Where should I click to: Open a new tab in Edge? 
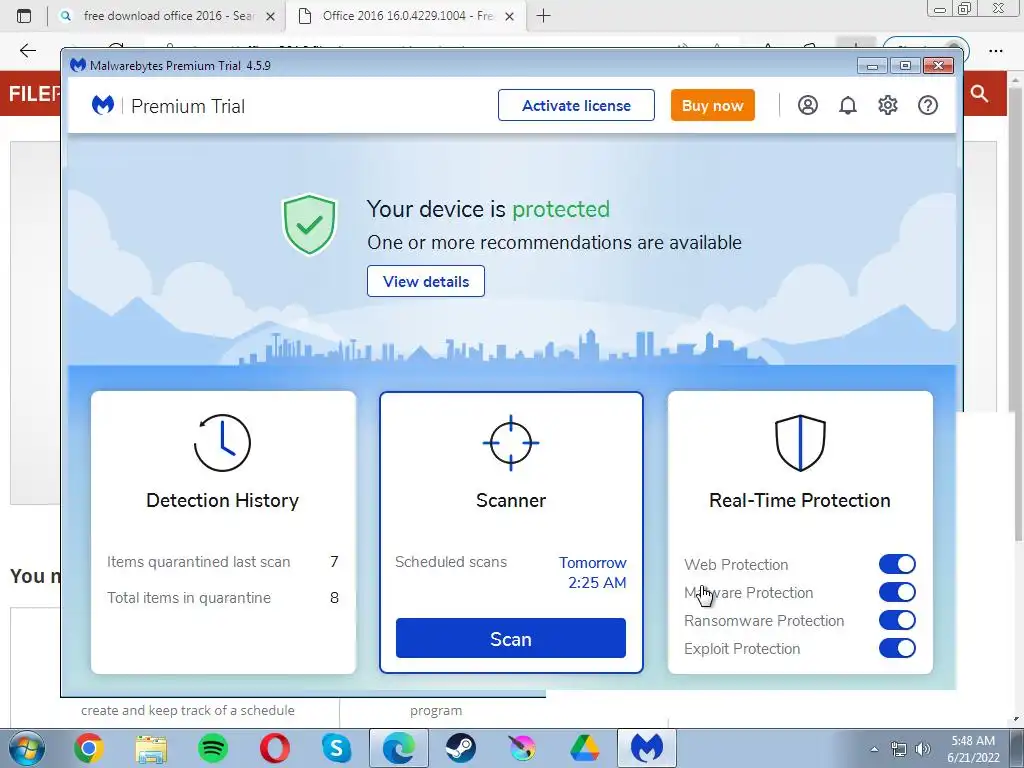point(543,16)
